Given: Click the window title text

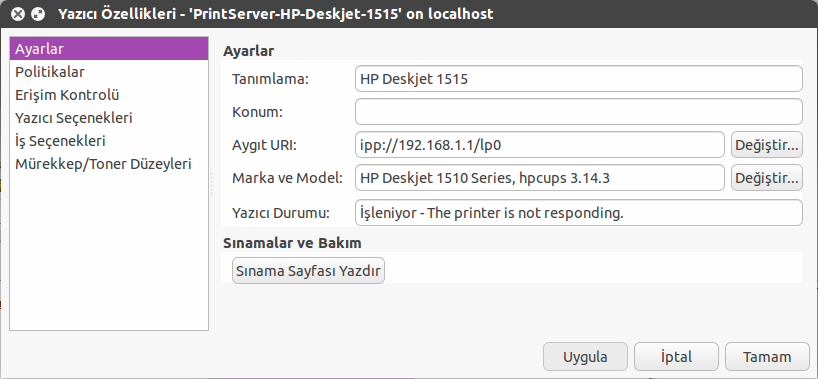Looking at the screenshot, I should [275, 14].
